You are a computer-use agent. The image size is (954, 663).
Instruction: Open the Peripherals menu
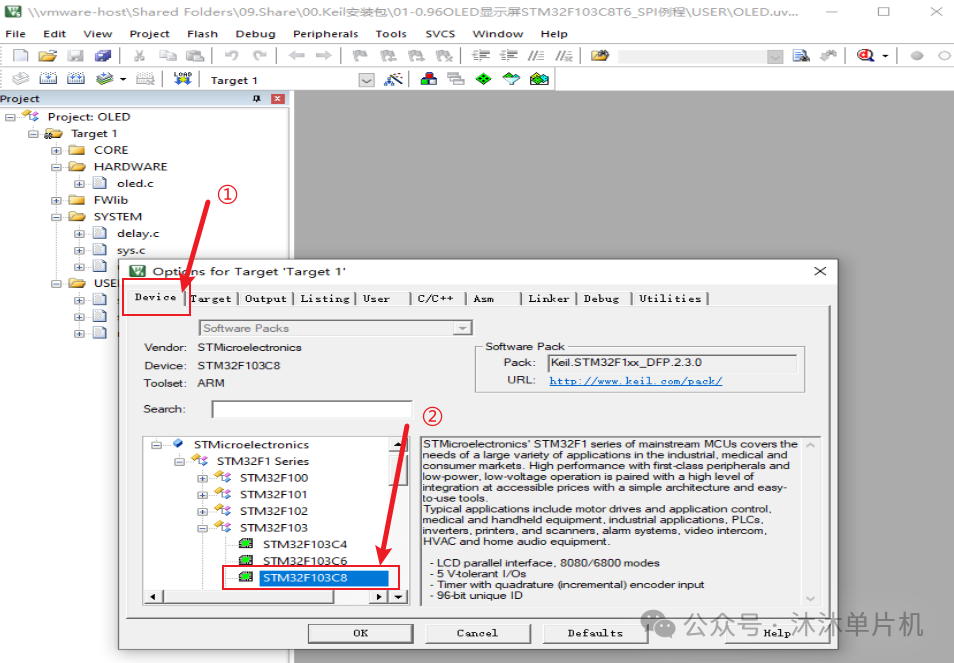[x=326, y=34]
